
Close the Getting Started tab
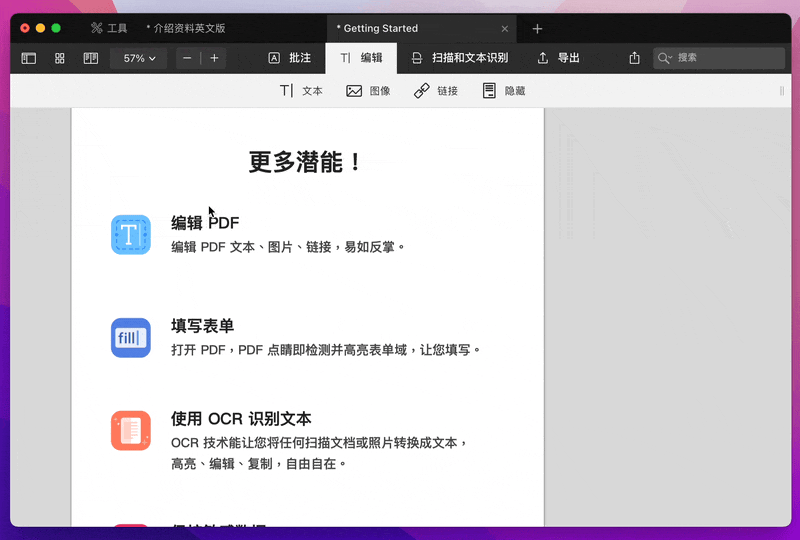(x=505, y=29)
